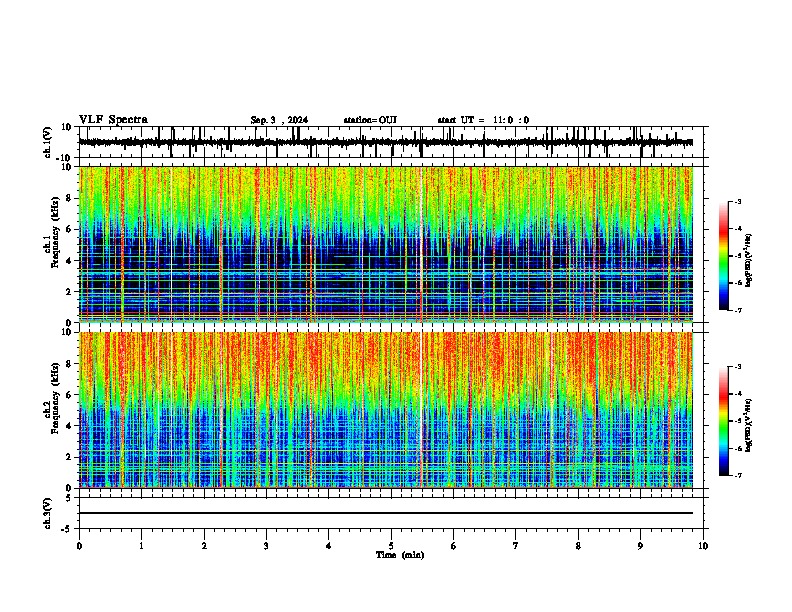Click the '5' tick on ch.3(V) axis
This screenshot has width=792, height=612.
[x=70, y=498]
